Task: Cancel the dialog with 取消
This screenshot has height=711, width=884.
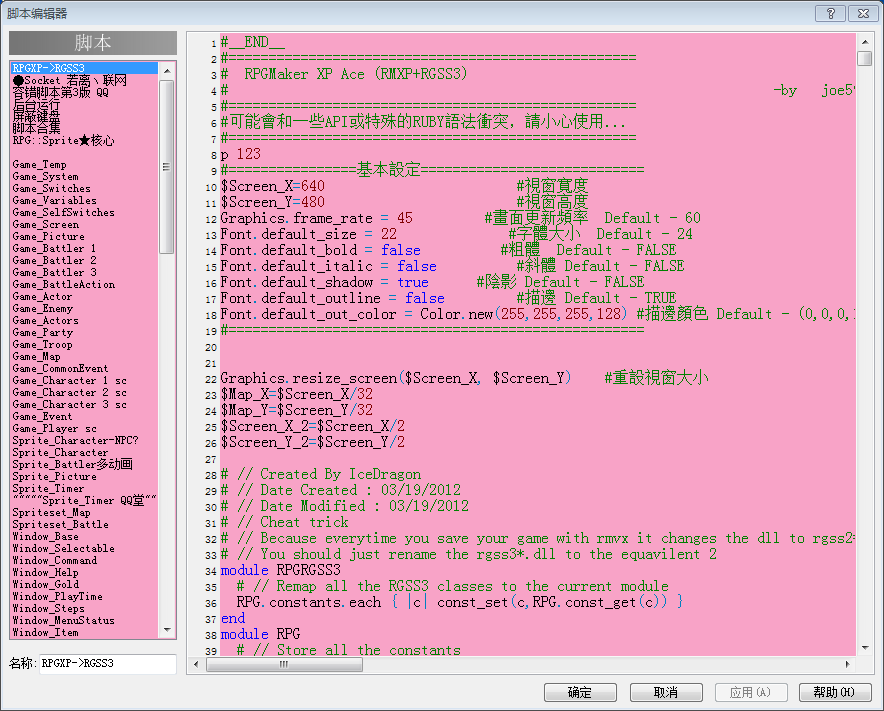Action: 666,692
